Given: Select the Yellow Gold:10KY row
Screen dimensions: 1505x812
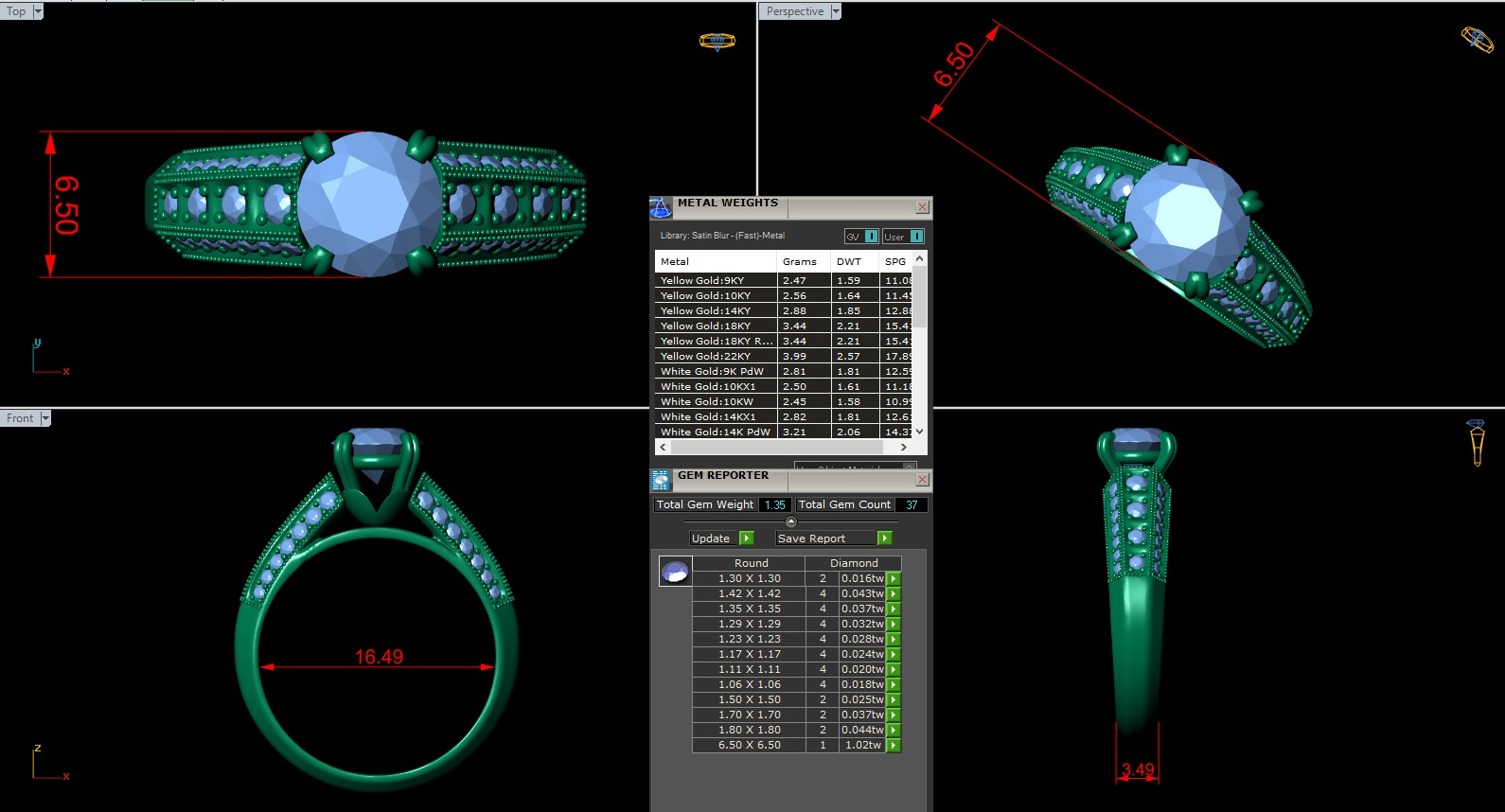Looking at the screenshot, I should (784, 295).
